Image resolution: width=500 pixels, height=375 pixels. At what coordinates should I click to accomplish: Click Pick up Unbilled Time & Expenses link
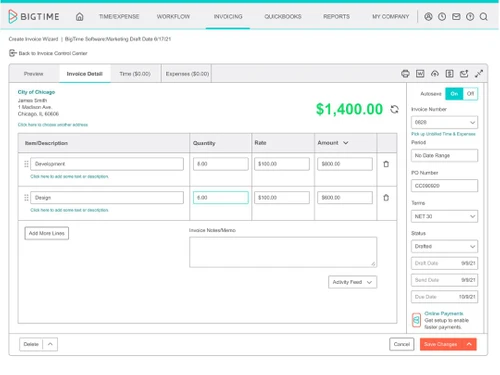coord(443,134)
